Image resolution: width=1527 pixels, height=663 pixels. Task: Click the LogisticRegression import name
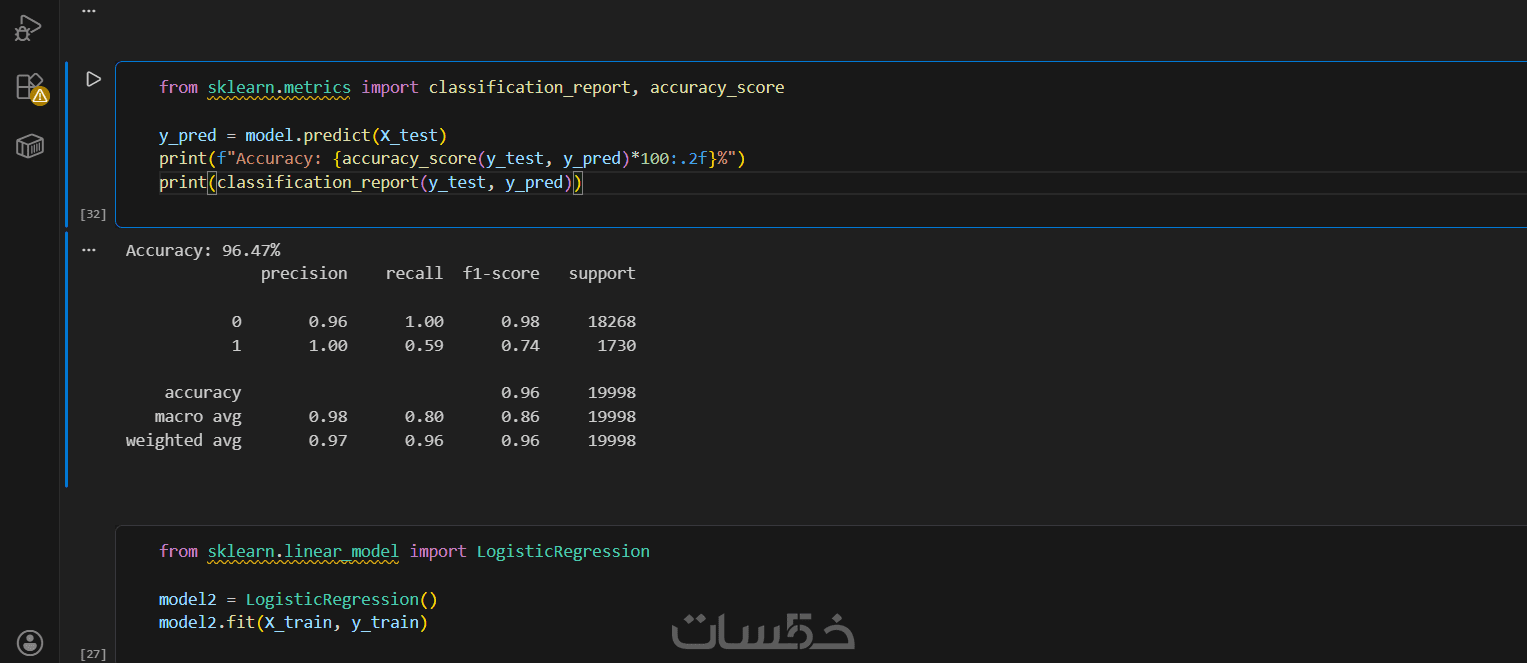(x=562, y=551)
